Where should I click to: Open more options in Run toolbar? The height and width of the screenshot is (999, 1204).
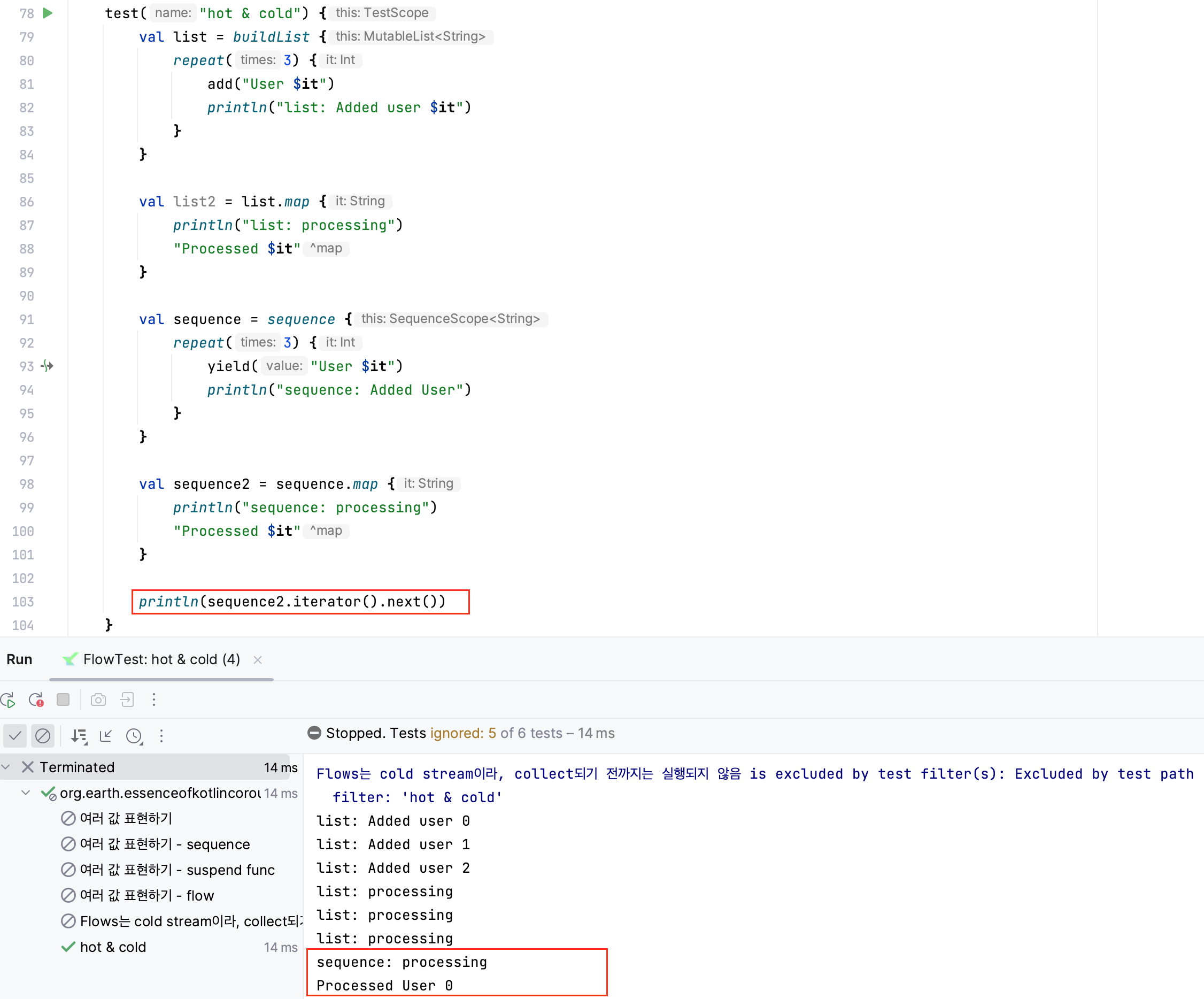(153, 700)
